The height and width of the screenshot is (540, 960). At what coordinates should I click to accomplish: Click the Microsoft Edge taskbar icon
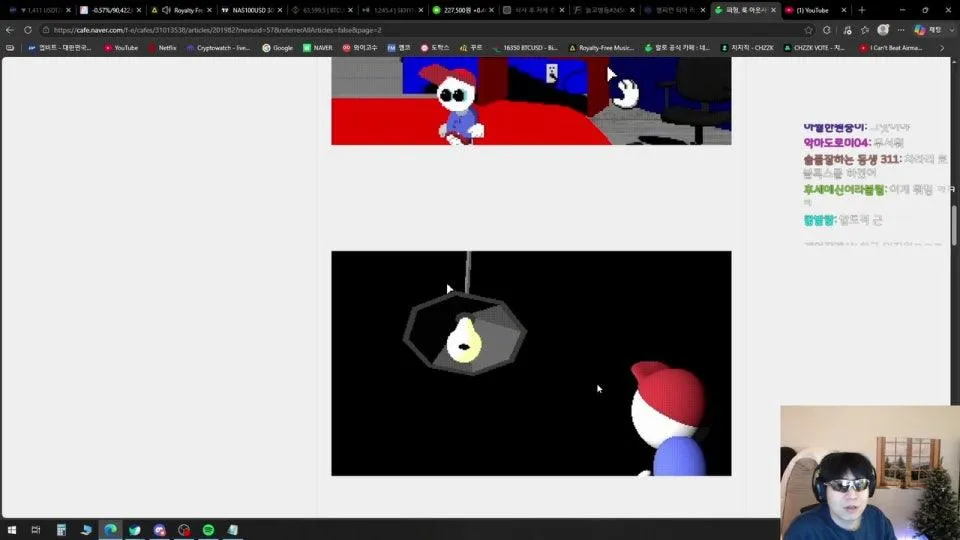[x=110, y=530]
